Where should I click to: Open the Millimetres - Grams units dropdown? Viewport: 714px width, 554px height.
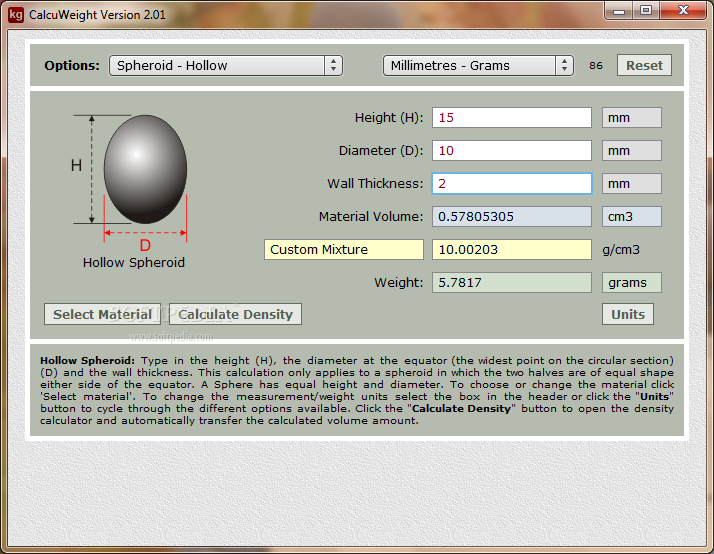[x=478, y=66]
